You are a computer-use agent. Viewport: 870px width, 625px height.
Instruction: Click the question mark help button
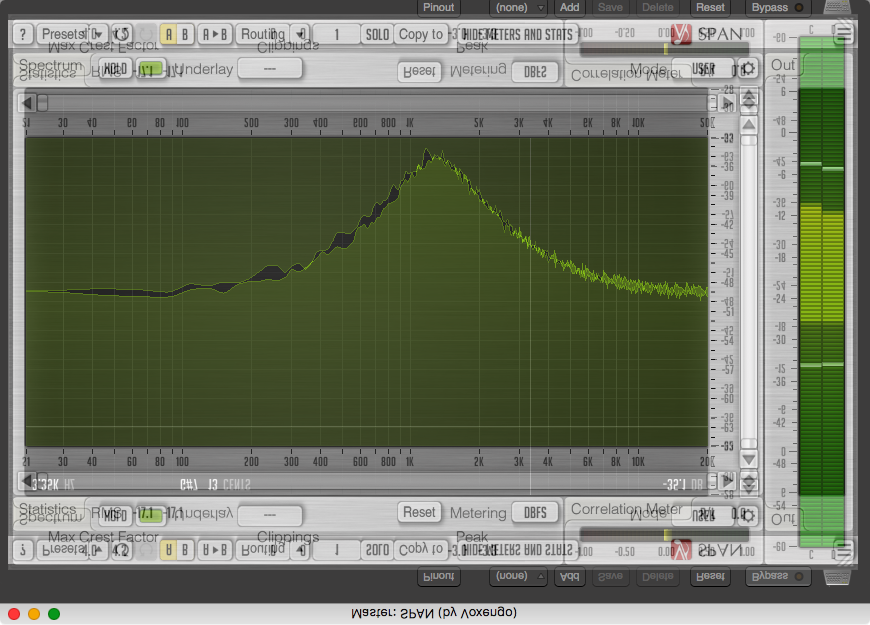point(23,34)
